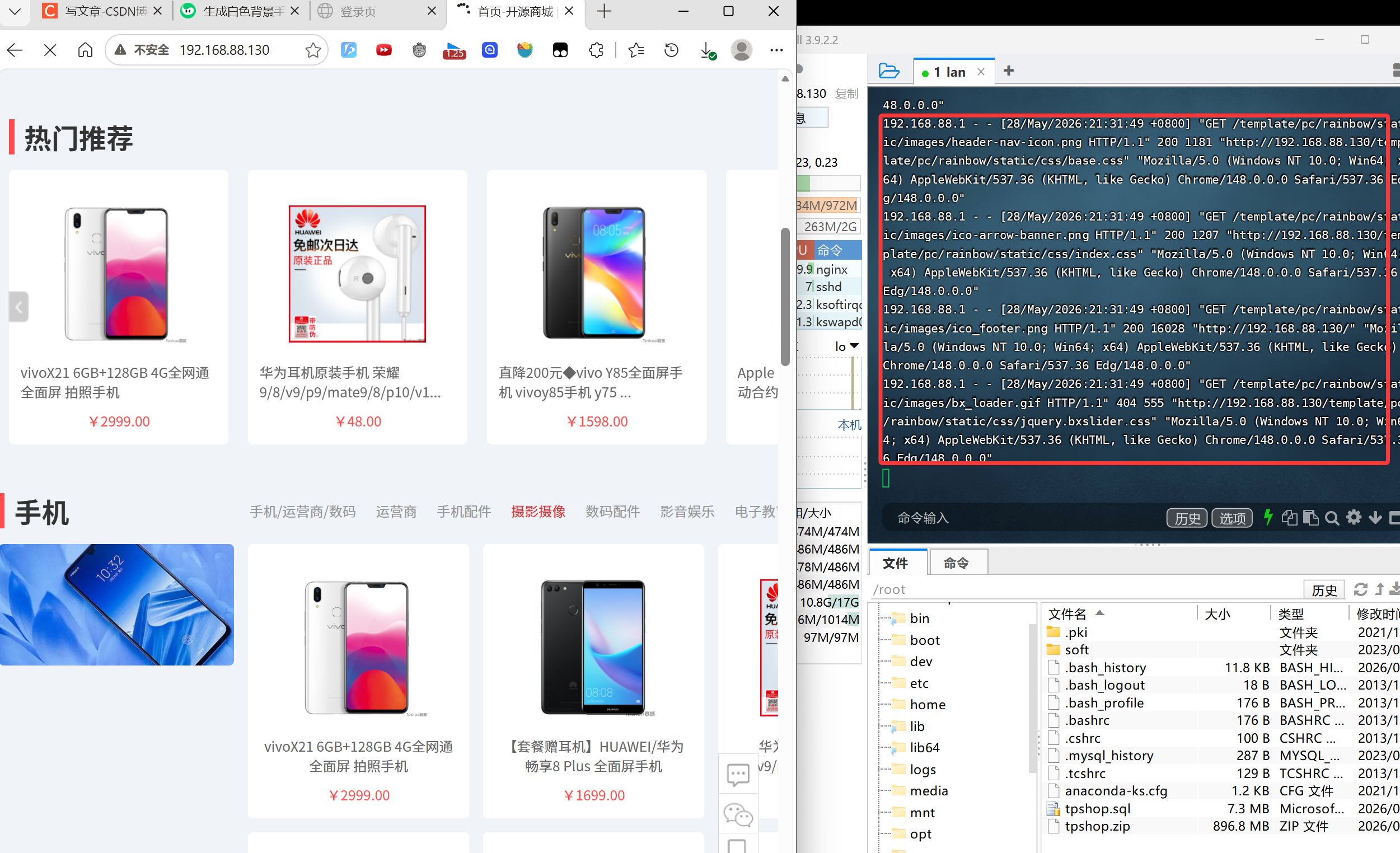
Task: Click the carousel previous arrow
Action: [18, 307]
